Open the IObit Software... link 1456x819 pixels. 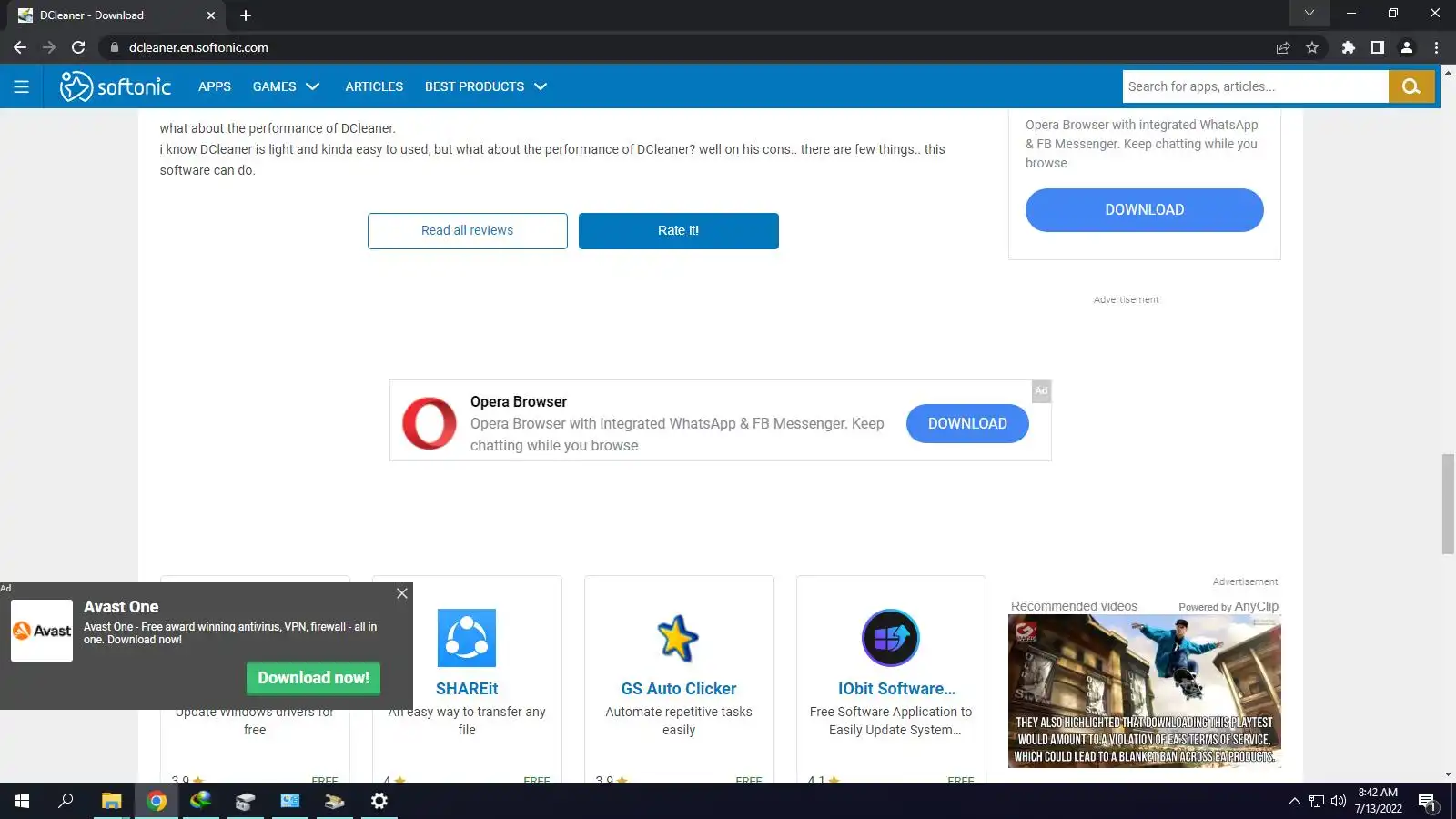tap(896, 689)
